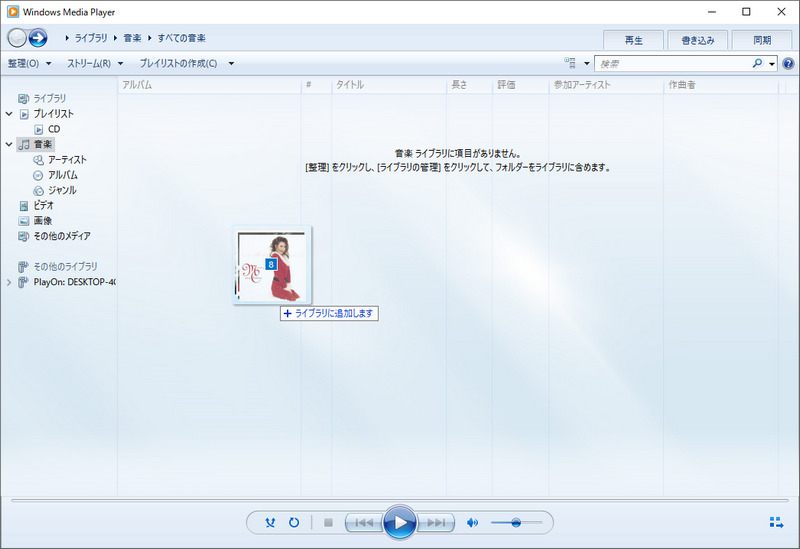Click the search magnifier icon

[x=757, y=63]
